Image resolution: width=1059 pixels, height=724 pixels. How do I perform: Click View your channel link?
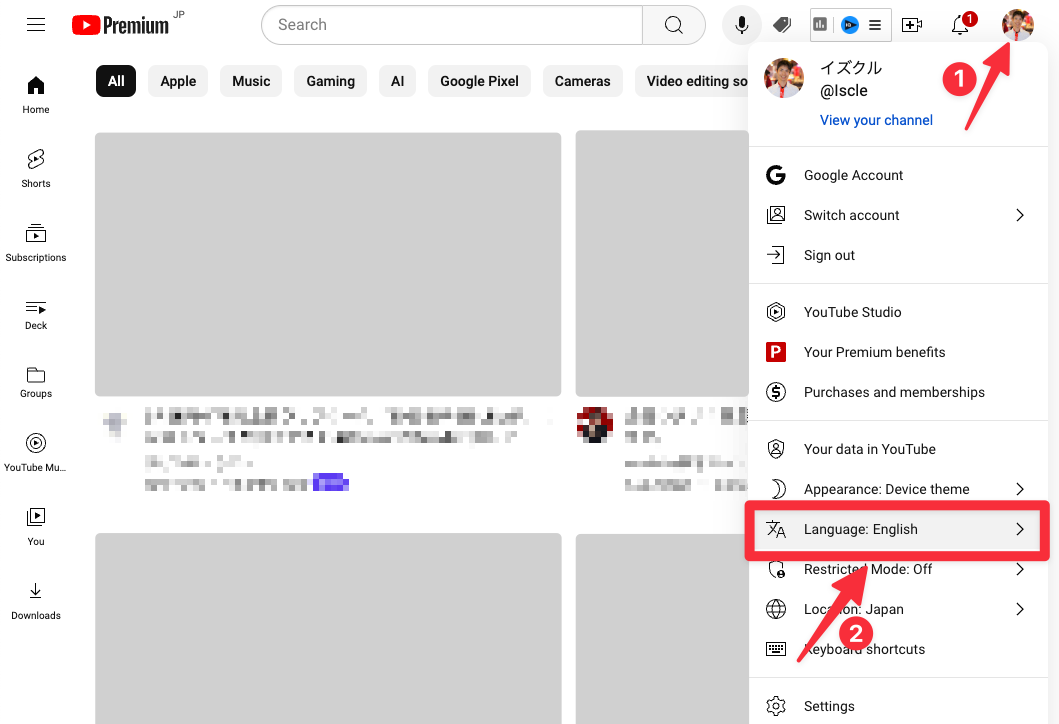point(876,120)
